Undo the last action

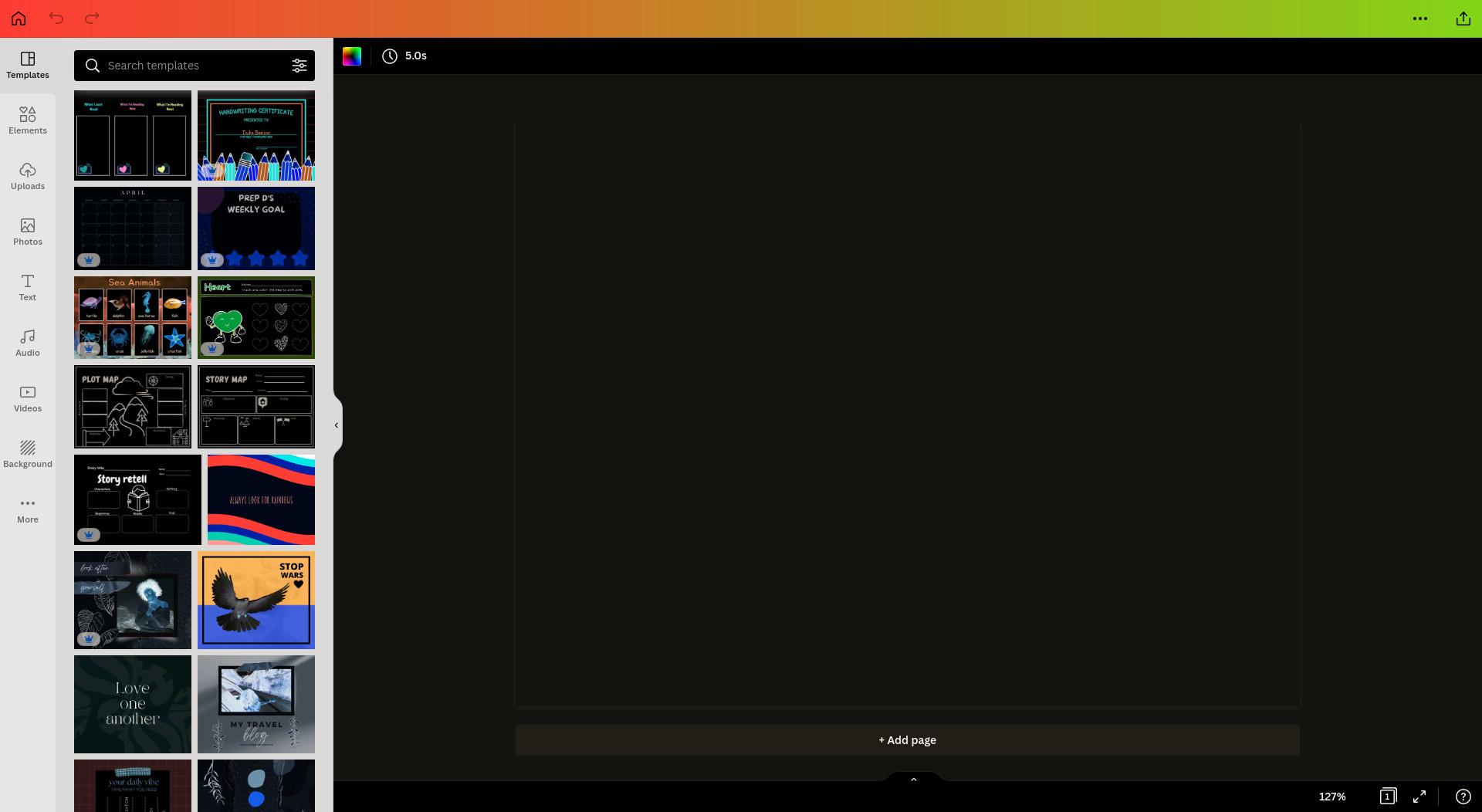click(x=56, y=19)
